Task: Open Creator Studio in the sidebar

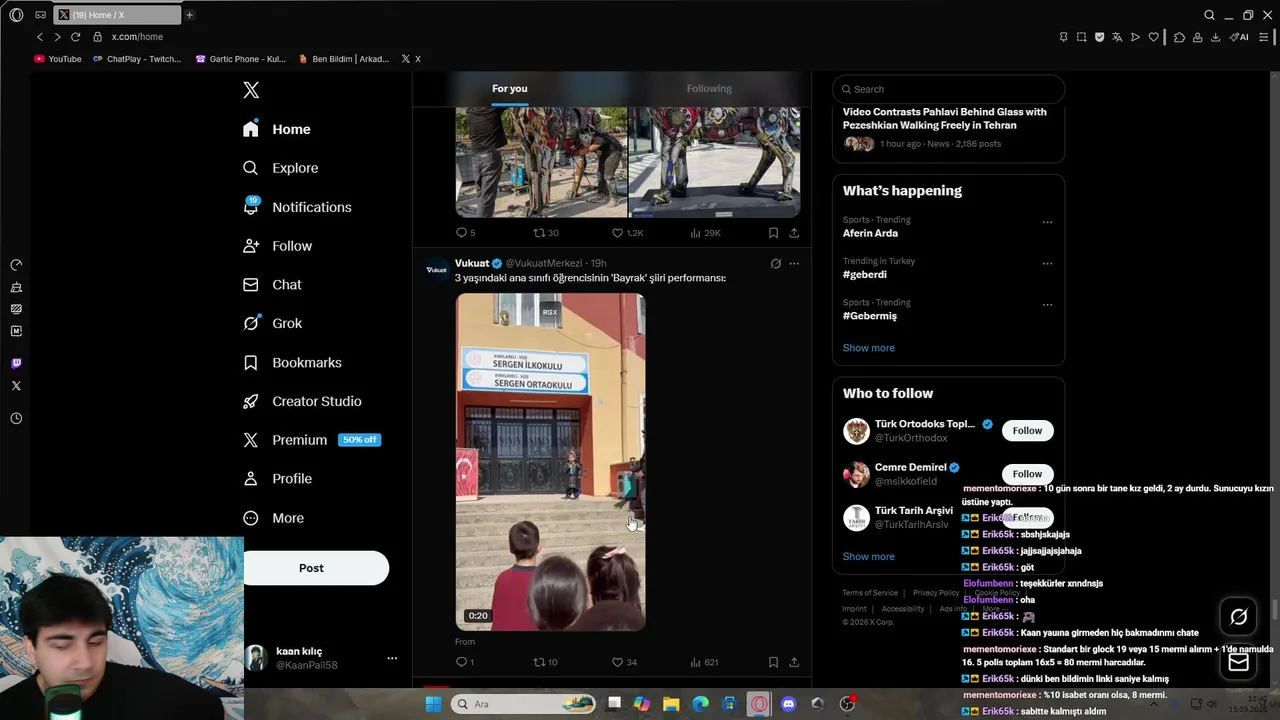Action: click(x=302, y=401)
